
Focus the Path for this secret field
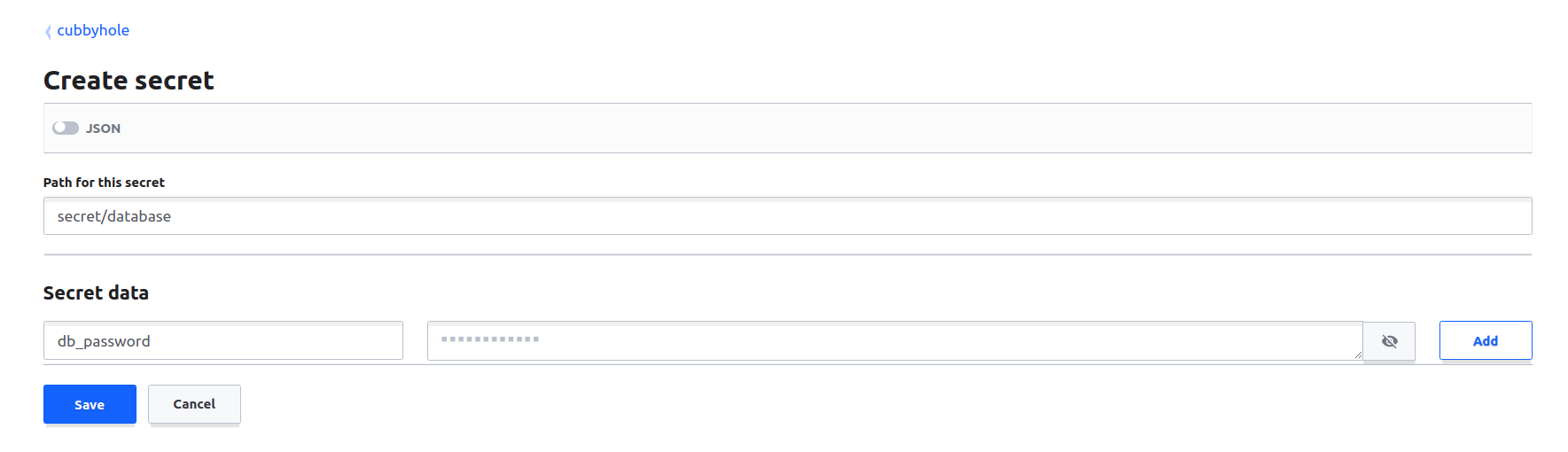pyautogui.click(x=787, y=216)
